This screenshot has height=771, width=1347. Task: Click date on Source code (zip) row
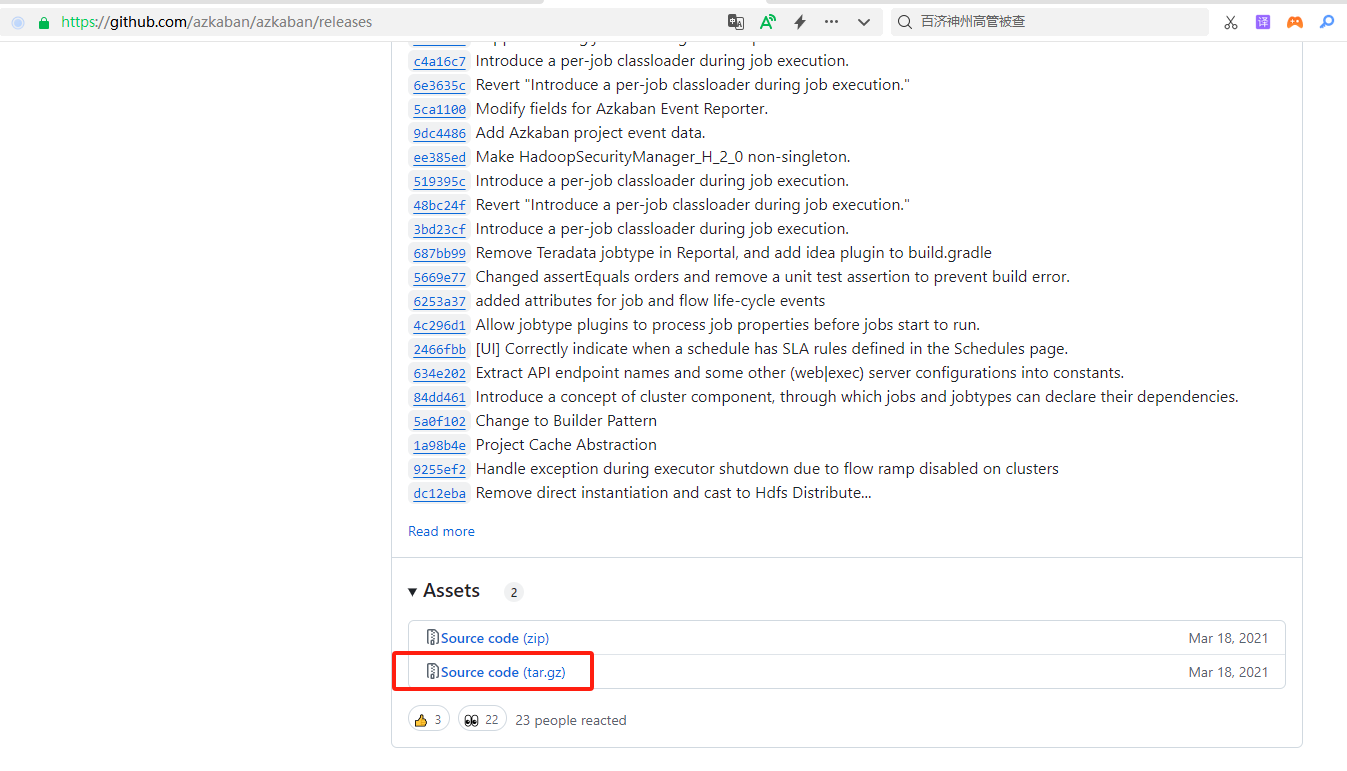pyautogui.click(x=1228, y=638)
